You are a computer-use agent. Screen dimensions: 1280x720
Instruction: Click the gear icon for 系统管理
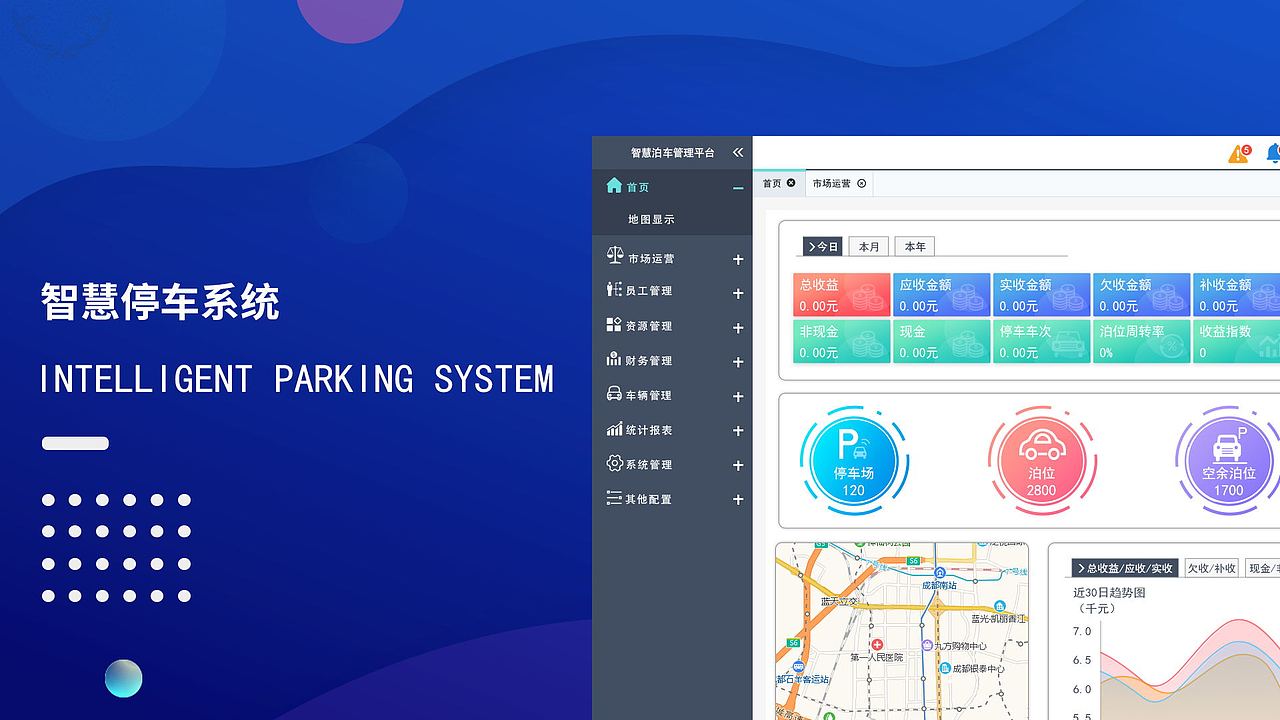coord(615,463)
